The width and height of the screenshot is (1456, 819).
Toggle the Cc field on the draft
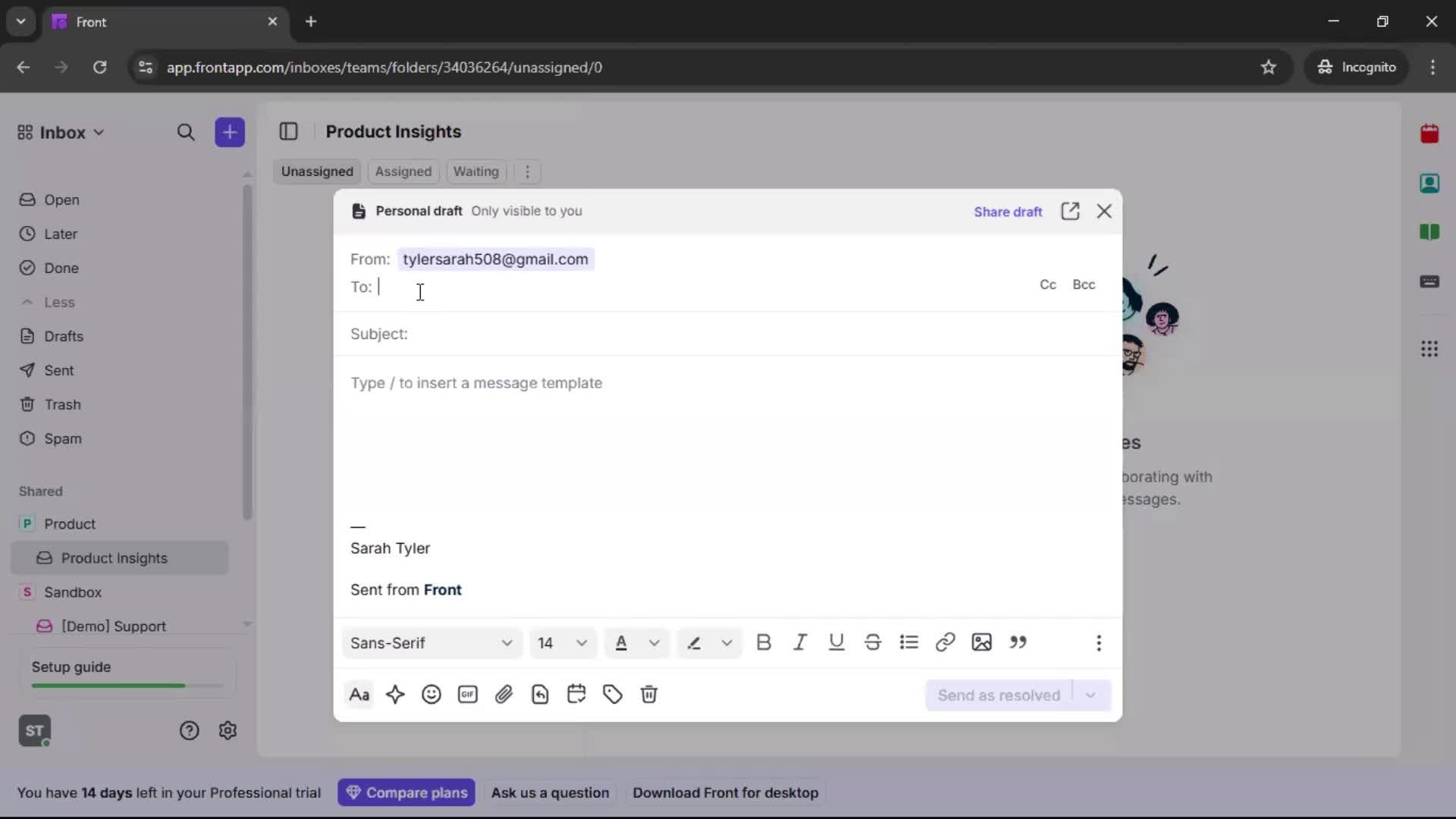1047,284
